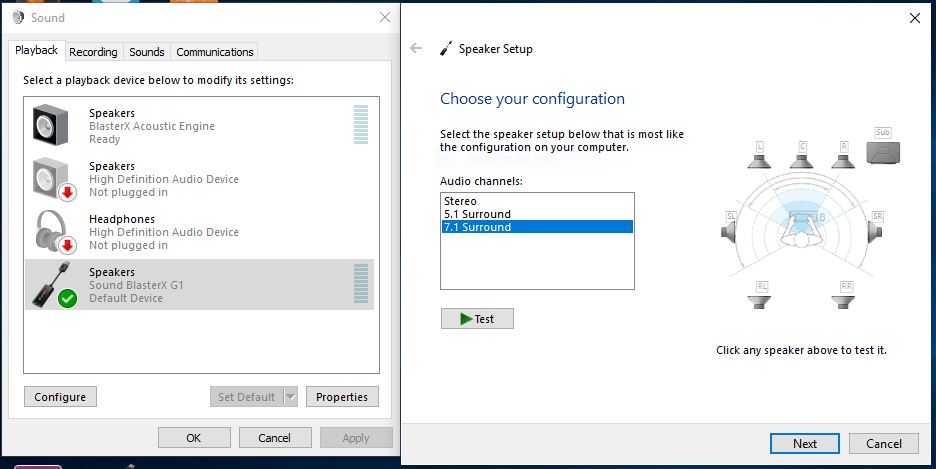
Task: Click the right front (R) speaker icon
Action: tap(845, 153)
